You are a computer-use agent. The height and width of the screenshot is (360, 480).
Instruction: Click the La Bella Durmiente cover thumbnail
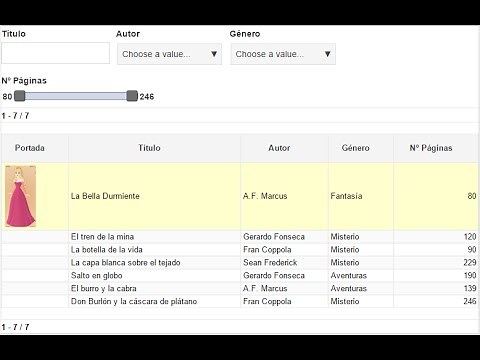pyautogui.click(x=20, y=196)
